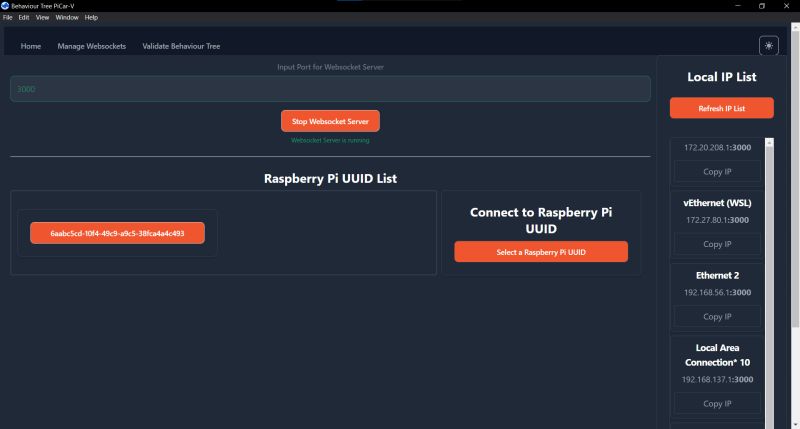Open the Edit menu
Image resolution: width=800 pixels, height=429 pixels.
pos(24,17)
